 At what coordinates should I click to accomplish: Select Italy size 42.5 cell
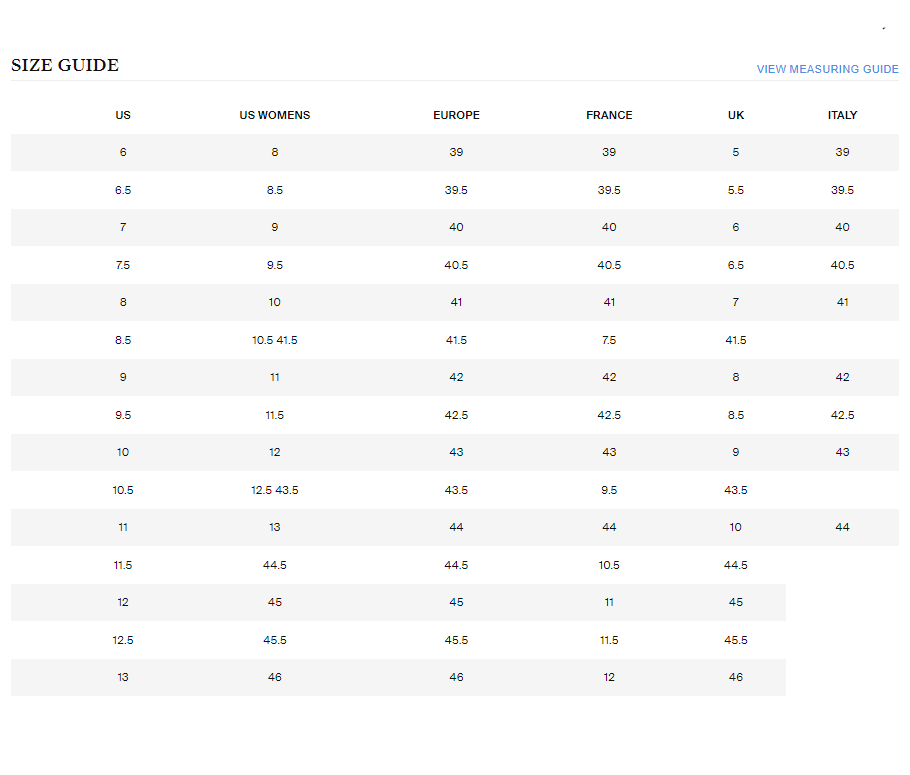(x=842, y=415)
